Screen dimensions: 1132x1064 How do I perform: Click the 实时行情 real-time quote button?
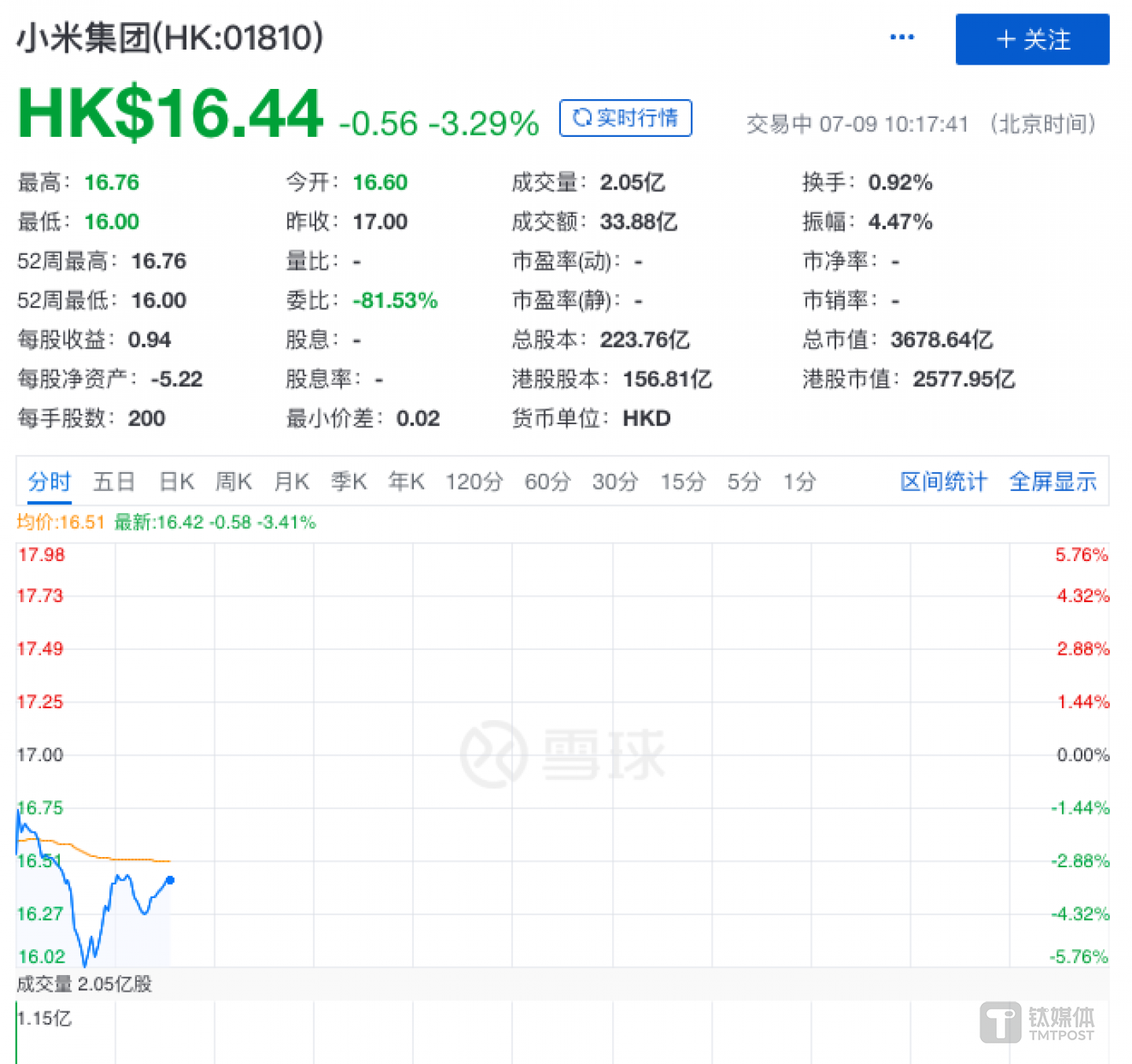(x=625, y=118)
